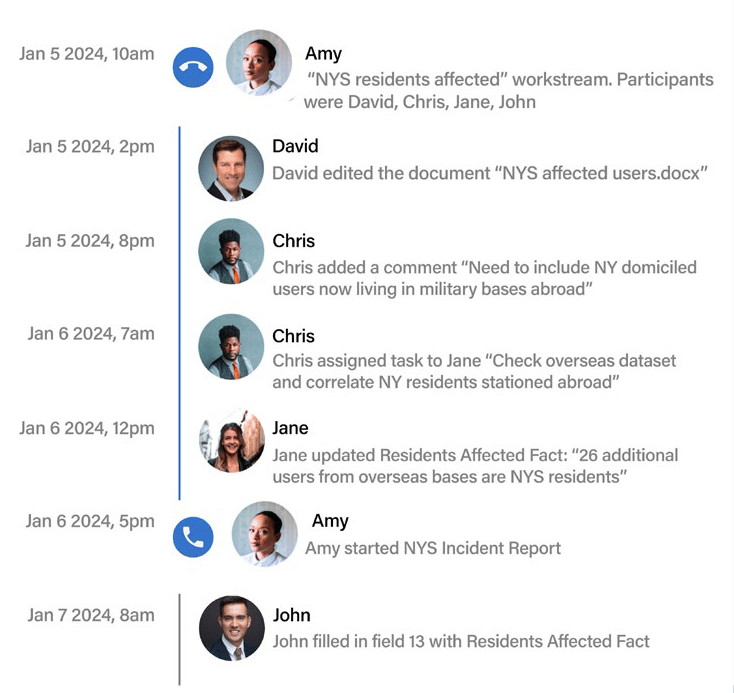734x693 pixels.
Task: Click "John filled in field 13" entry
Action: pyautogui.click(x=461, y=641)
